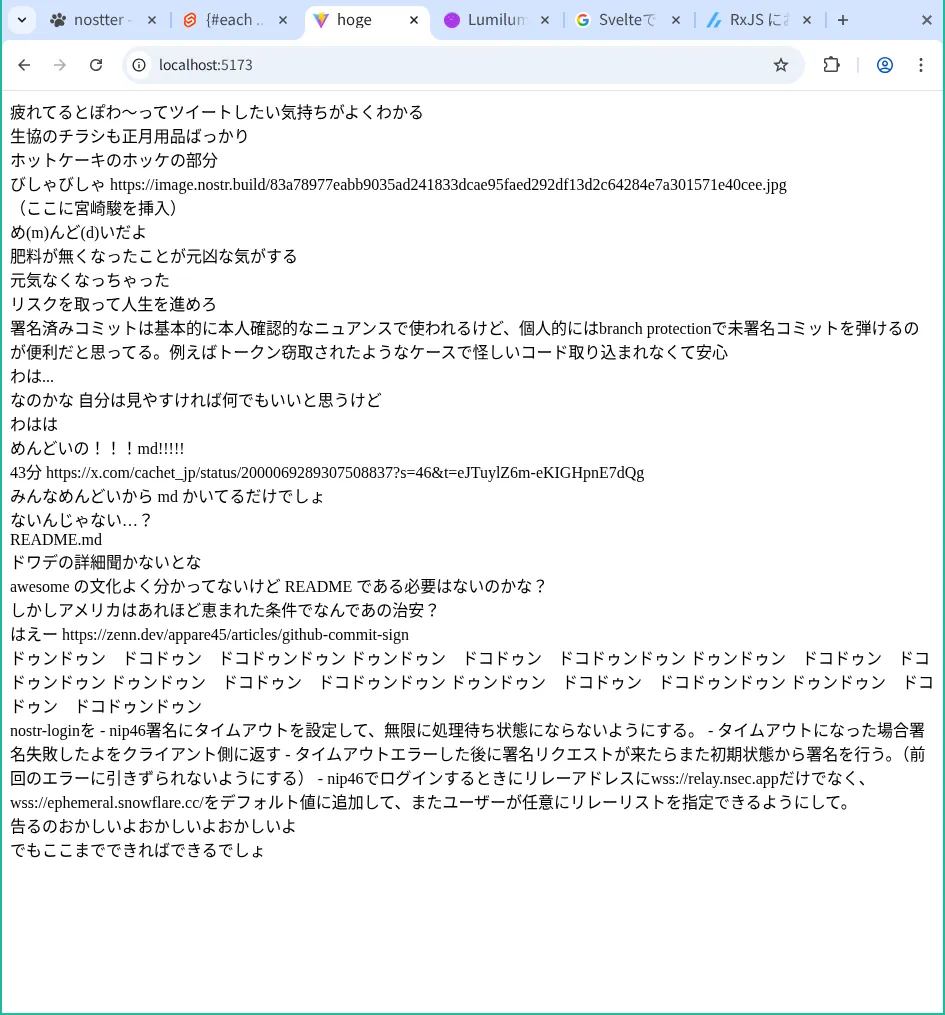Click the image.nostr.build jpg URL text
The width and height of the screenshot is (945, 1015).
(448, 185)
